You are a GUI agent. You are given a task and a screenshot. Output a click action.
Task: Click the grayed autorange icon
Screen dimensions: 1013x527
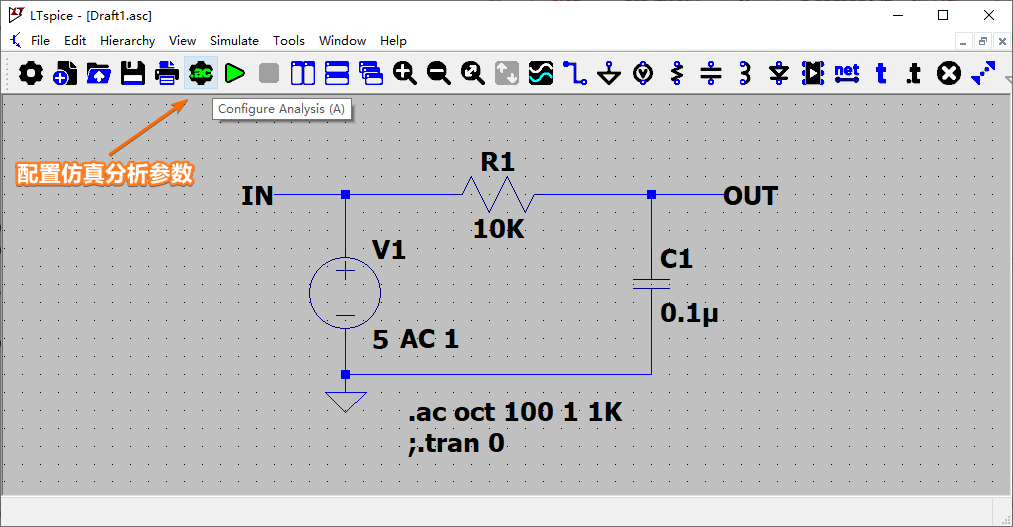click(507, 74)
